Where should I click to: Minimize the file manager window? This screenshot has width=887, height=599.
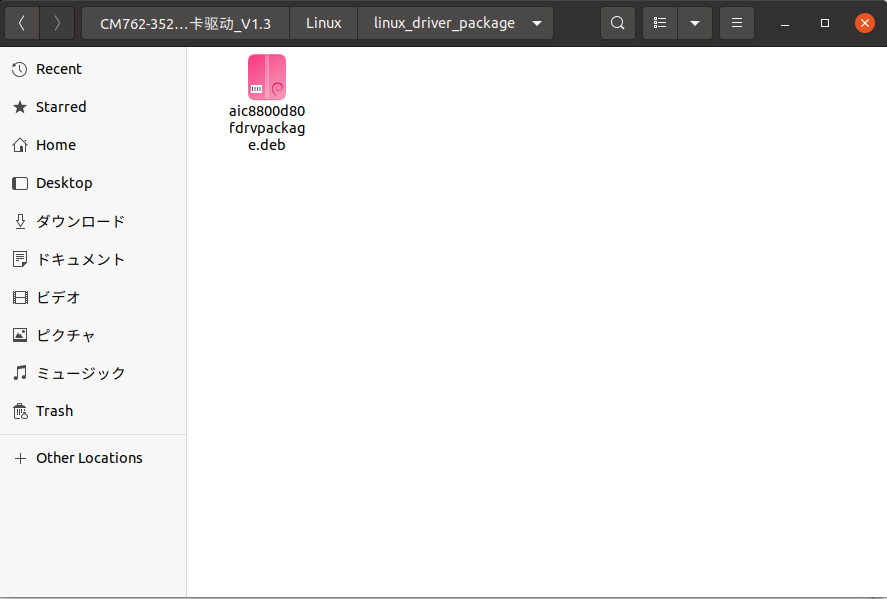785,23
